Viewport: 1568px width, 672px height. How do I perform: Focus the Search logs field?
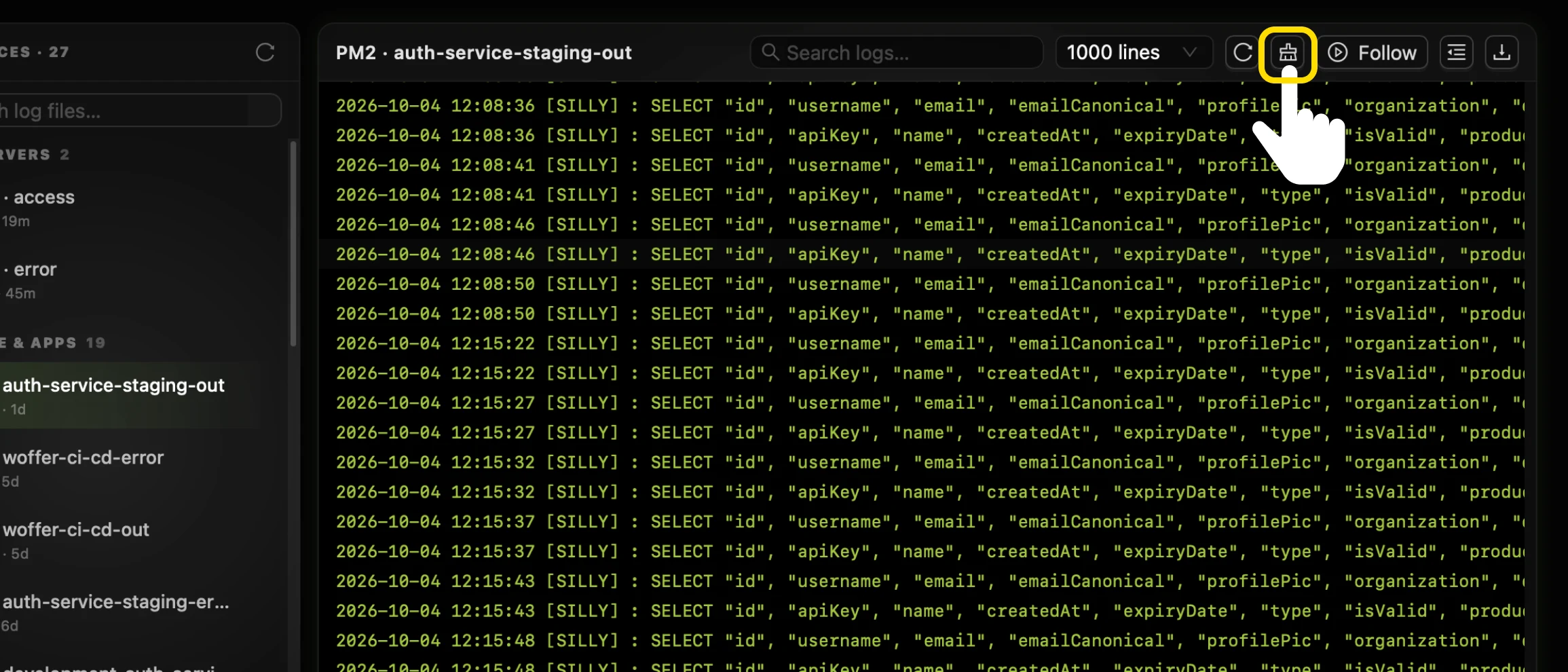pos(896,52)
